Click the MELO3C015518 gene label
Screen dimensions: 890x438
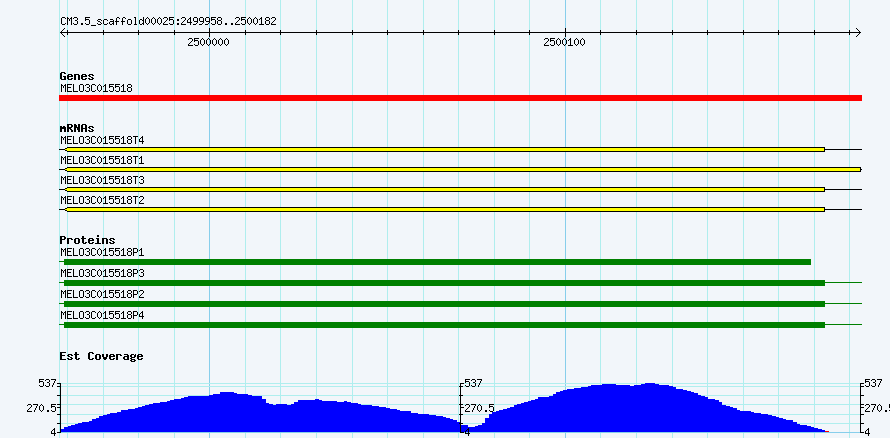(96, 88)
